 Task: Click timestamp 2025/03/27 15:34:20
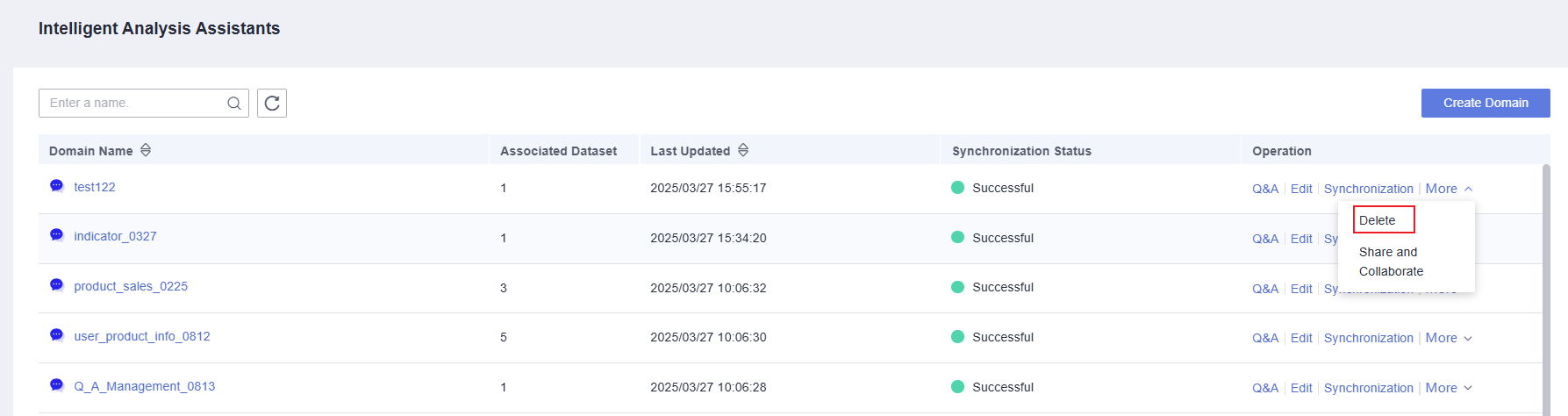(x=708, y=238)
